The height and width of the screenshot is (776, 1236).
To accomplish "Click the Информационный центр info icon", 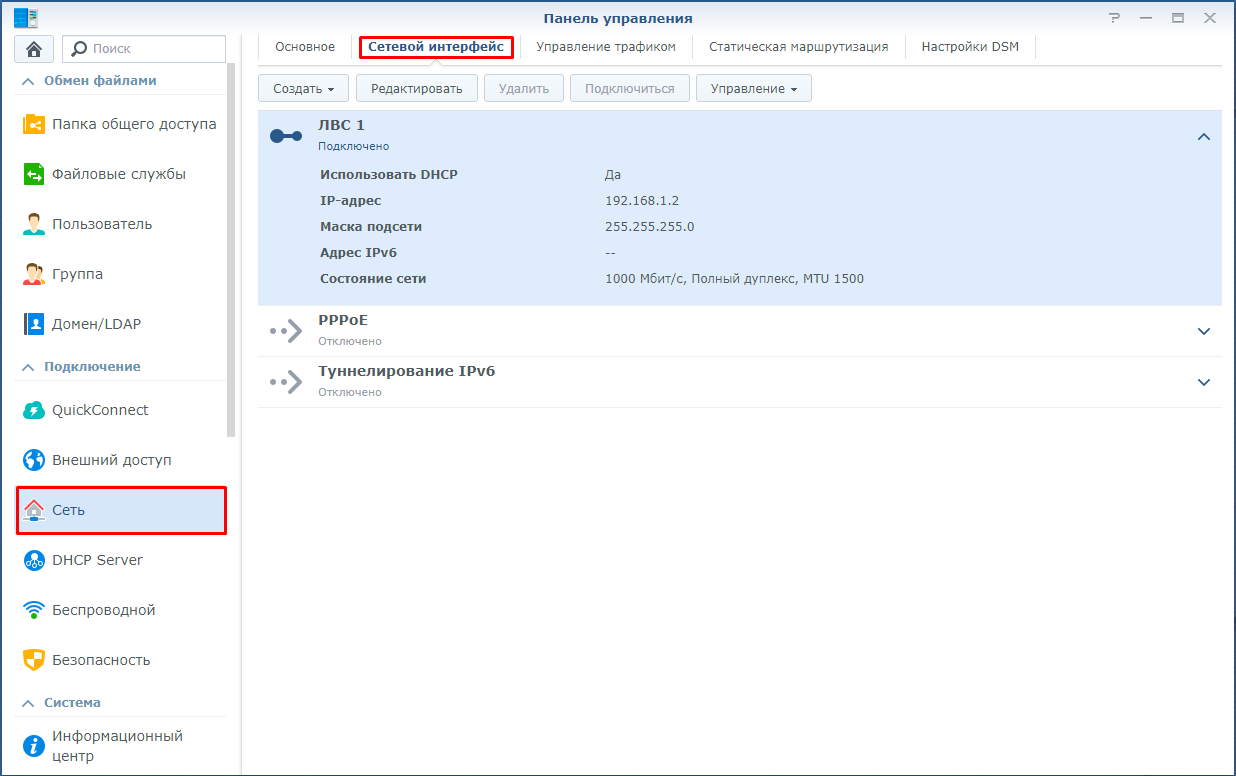I will 34,746.
